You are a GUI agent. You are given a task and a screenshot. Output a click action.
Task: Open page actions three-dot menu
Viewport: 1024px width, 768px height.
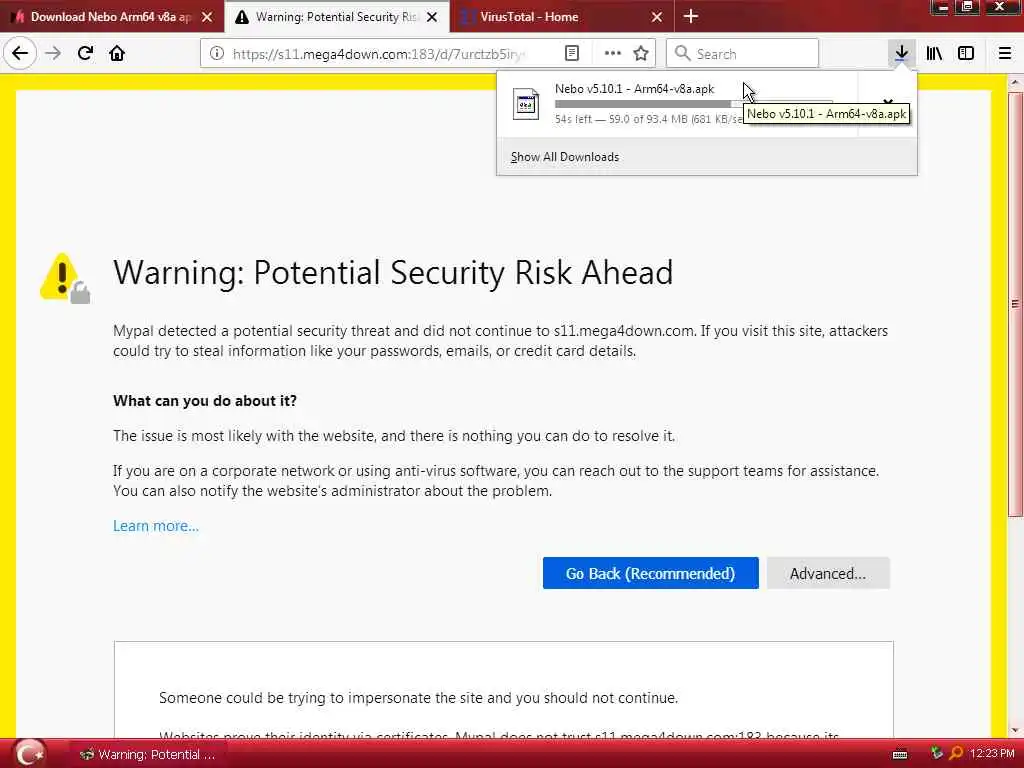[612, 54]
